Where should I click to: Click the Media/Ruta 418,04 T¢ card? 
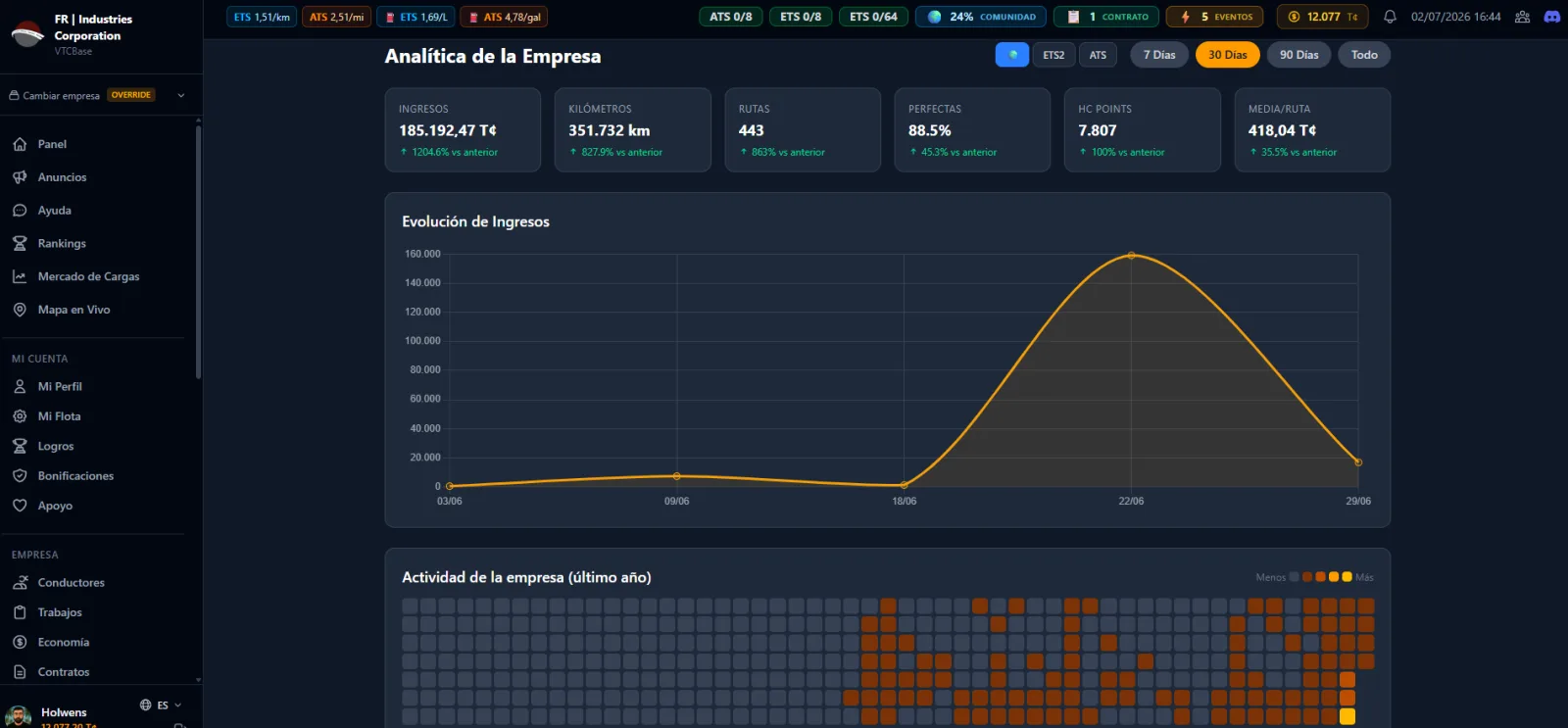pos(1312,129)
